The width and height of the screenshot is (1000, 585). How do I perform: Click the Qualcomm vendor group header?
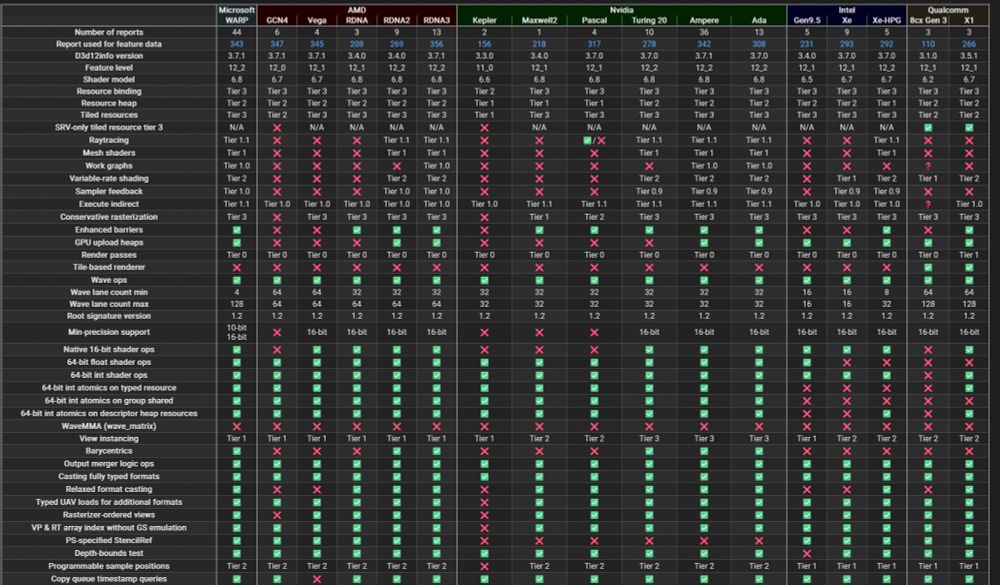(x=948, y=10)
